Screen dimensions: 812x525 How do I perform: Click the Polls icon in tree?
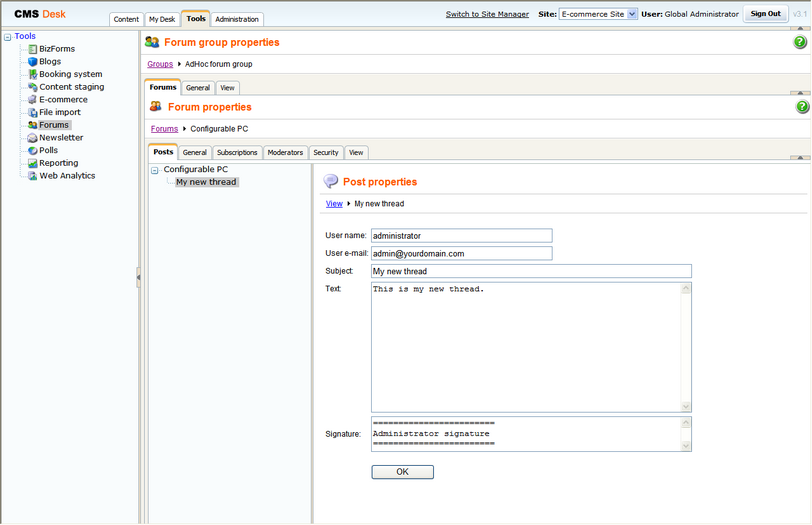[x=33, y=151]
